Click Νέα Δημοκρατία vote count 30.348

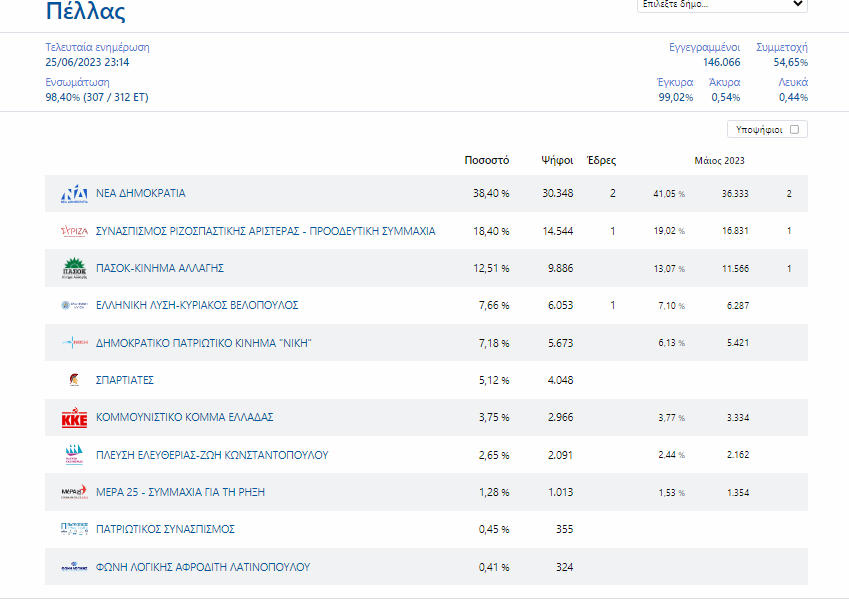pos(558,193)
